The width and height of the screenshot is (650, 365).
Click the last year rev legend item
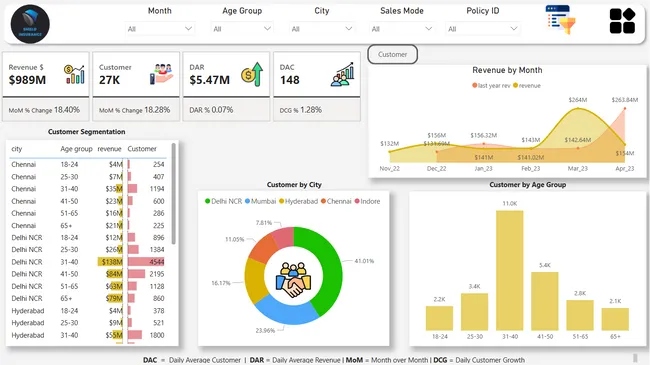pos(491,85)
